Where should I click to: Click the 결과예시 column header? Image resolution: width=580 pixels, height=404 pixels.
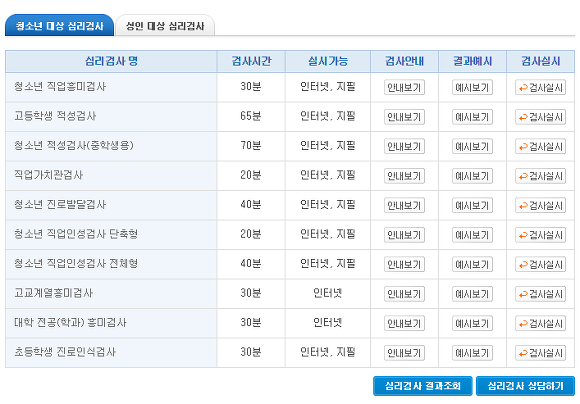point(472,61)
